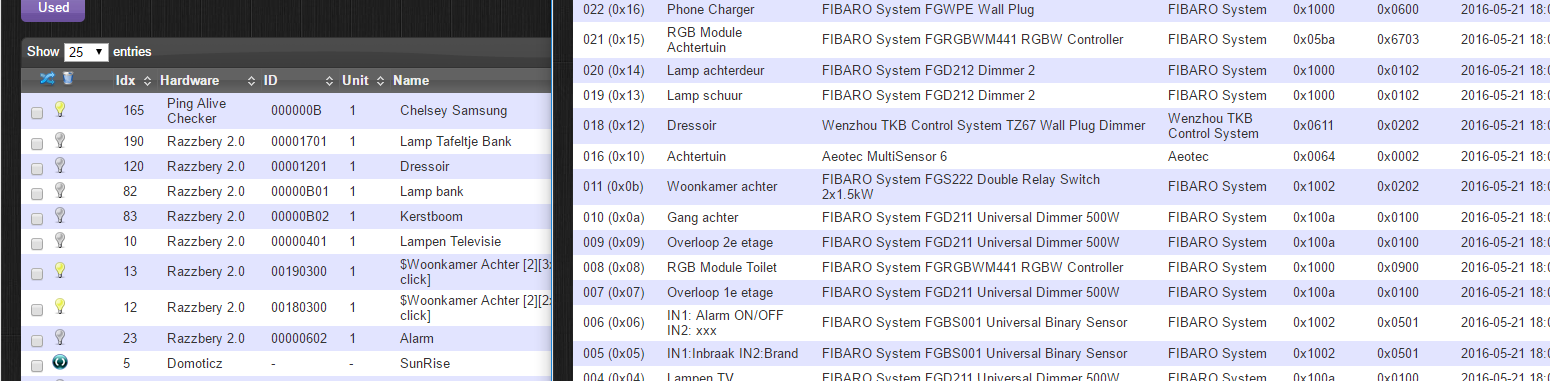Check the box beside Lampen Televisie
Image resolution: width=1550 pixels, height=381 pixels.
(x=37, y=244)
